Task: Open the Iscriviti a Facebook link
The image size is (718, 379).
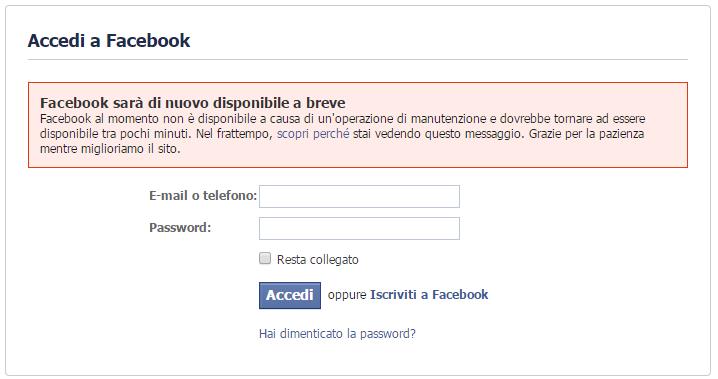Action: (x=429, y=294)
